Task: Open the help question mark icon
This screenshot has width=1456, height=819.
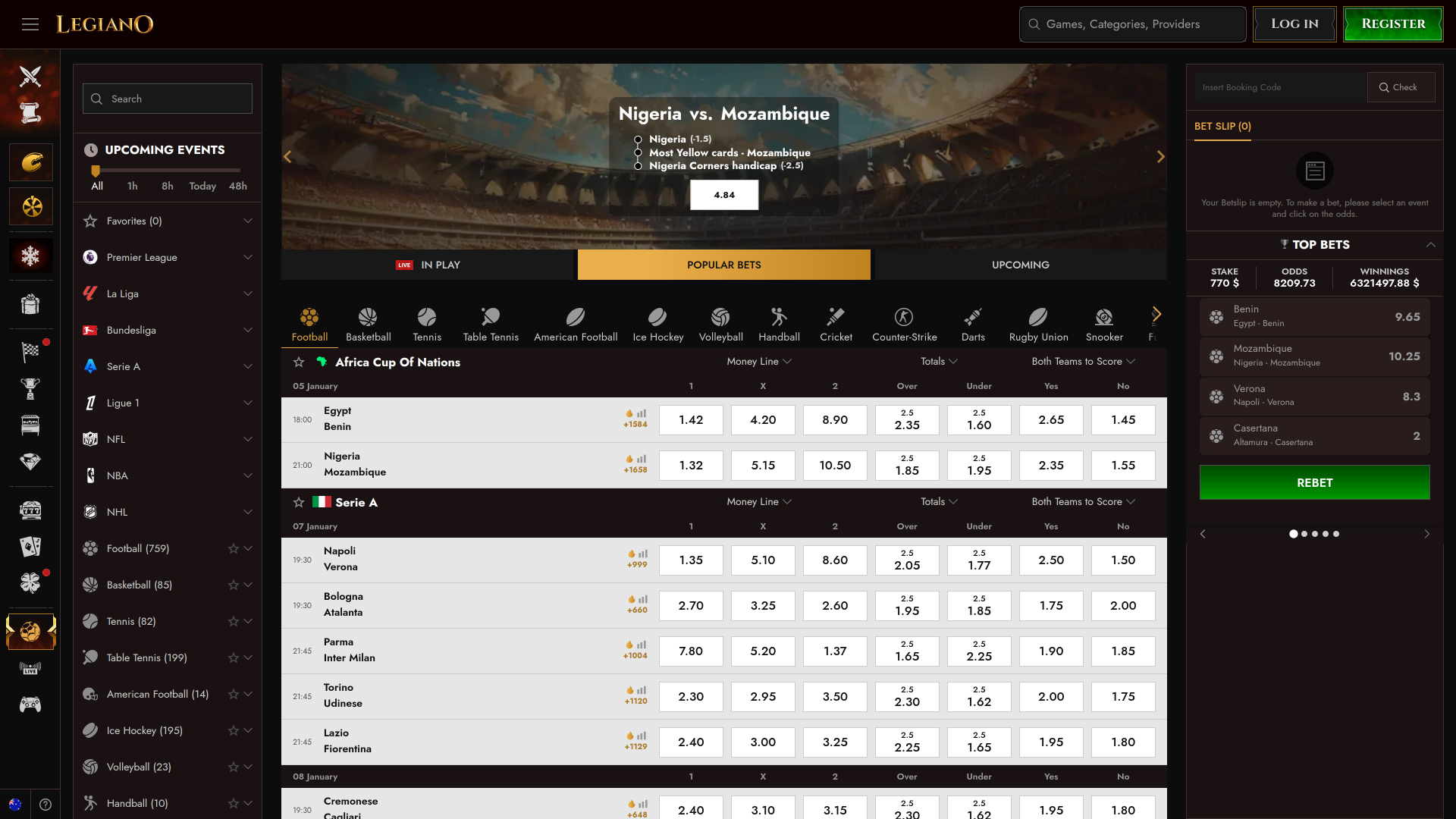Action: pyautogui.click(x=45, y=805)
